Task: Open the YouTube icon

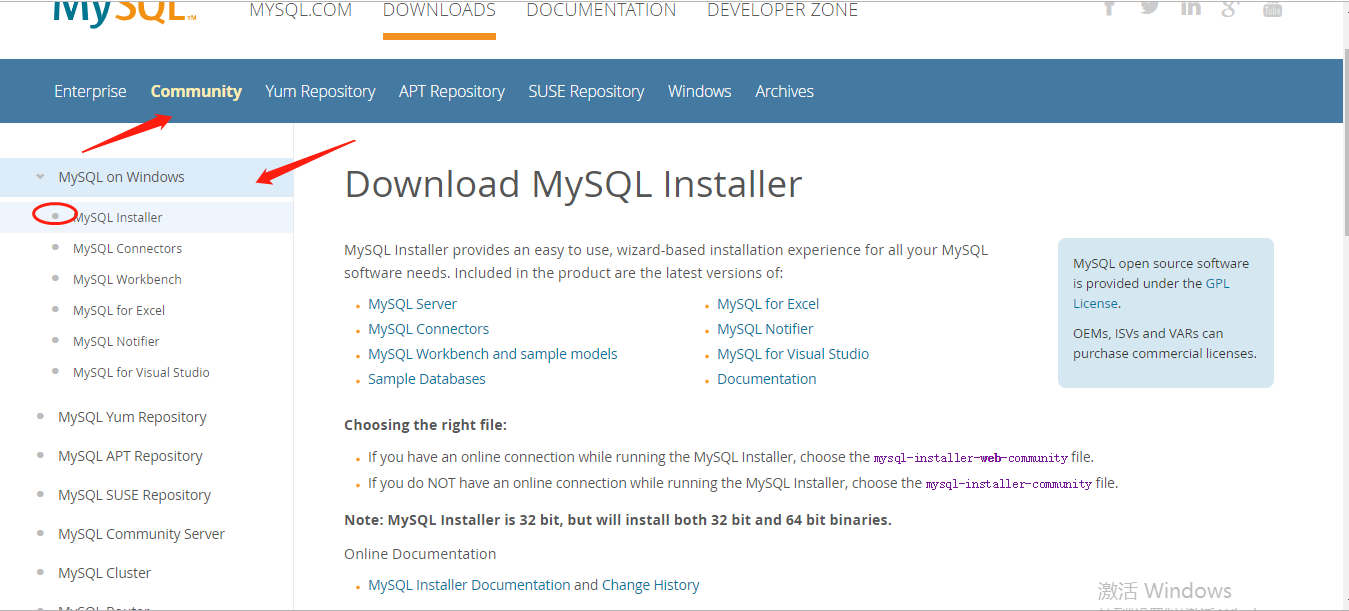Action: 1271,8
